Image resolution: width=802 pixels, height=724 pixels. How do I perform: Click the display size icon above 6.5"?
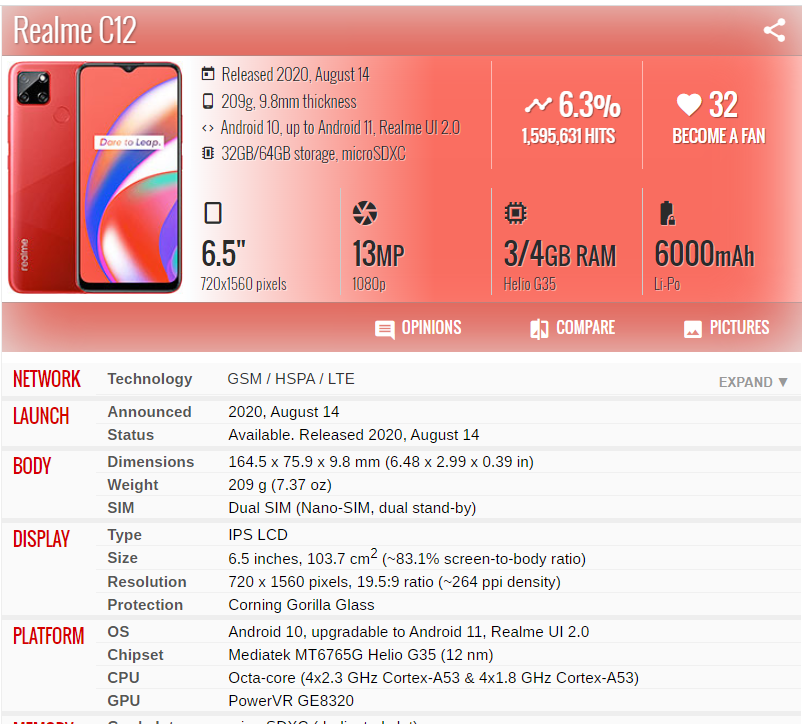click(213, 213)
